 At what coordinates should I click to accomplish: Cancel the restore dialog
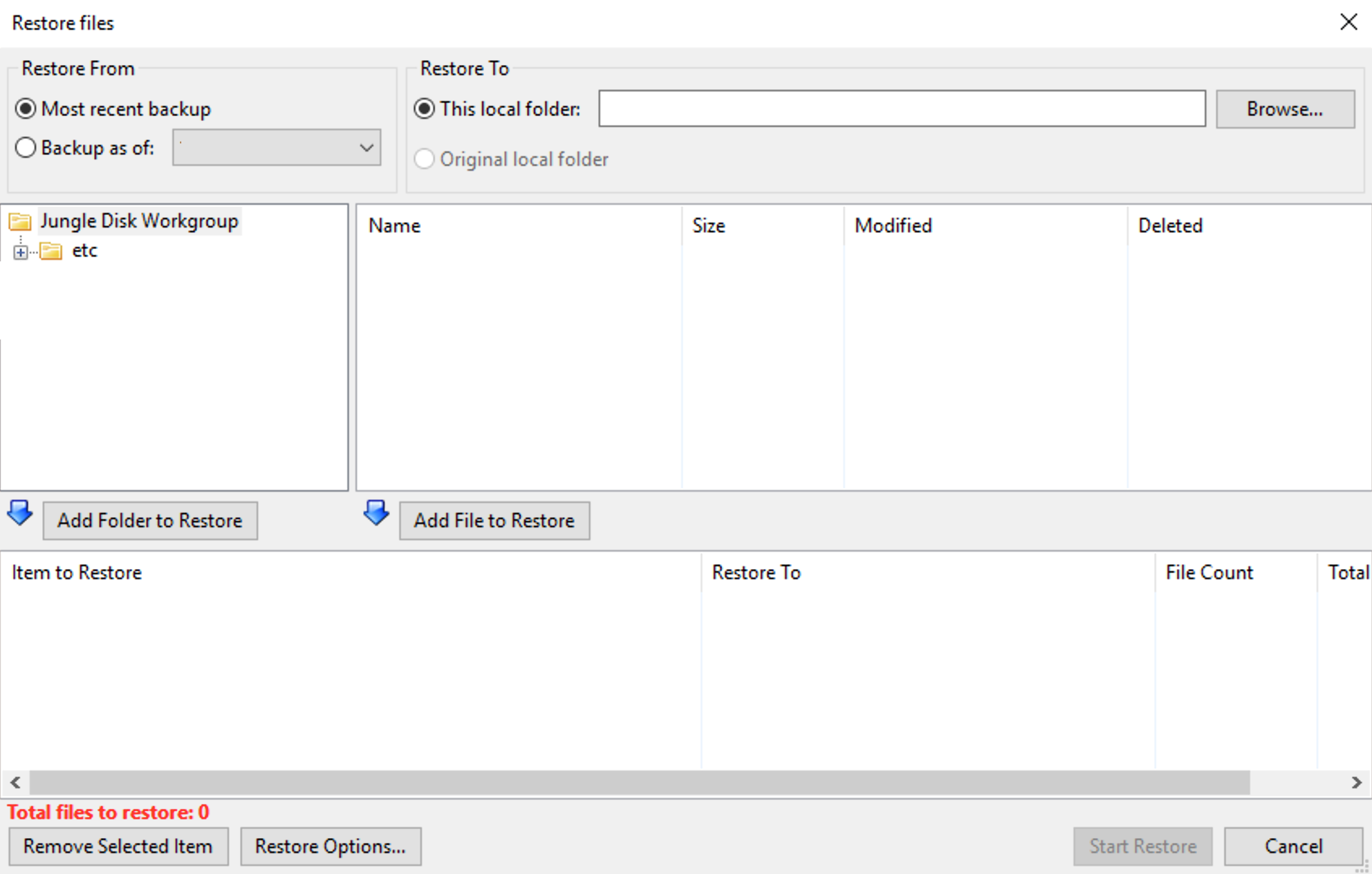tap(1293, 846)
